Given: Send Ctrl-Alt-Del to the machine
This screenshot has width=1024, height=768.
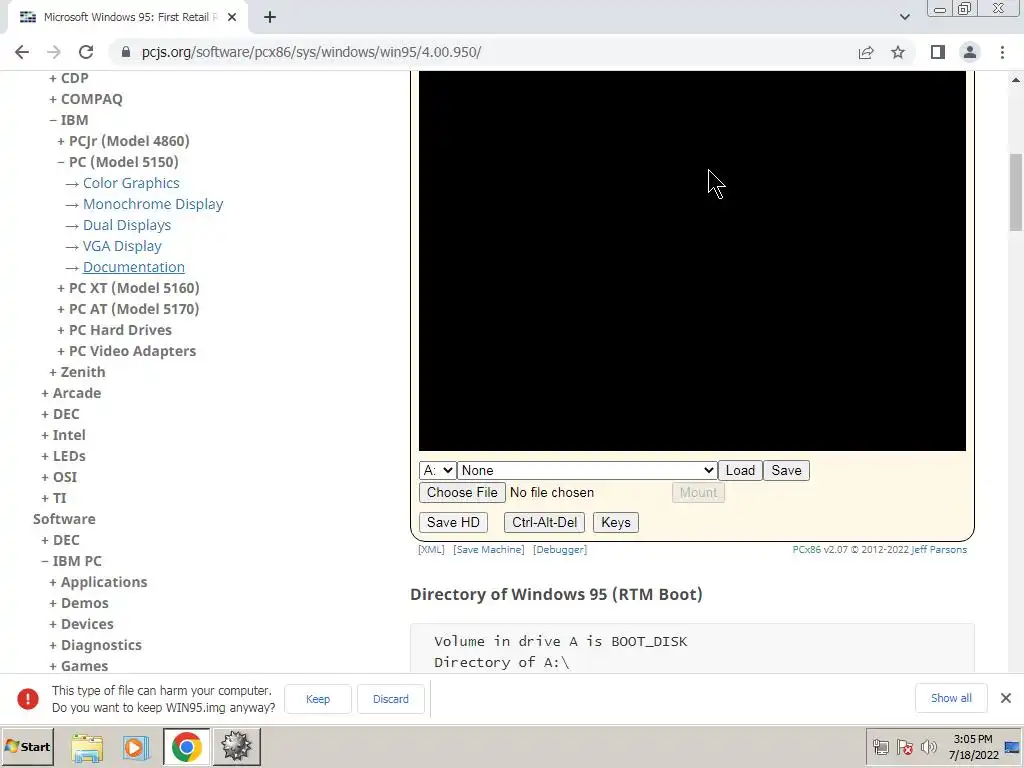Looking at the screenshot, I should coord(545,522).
